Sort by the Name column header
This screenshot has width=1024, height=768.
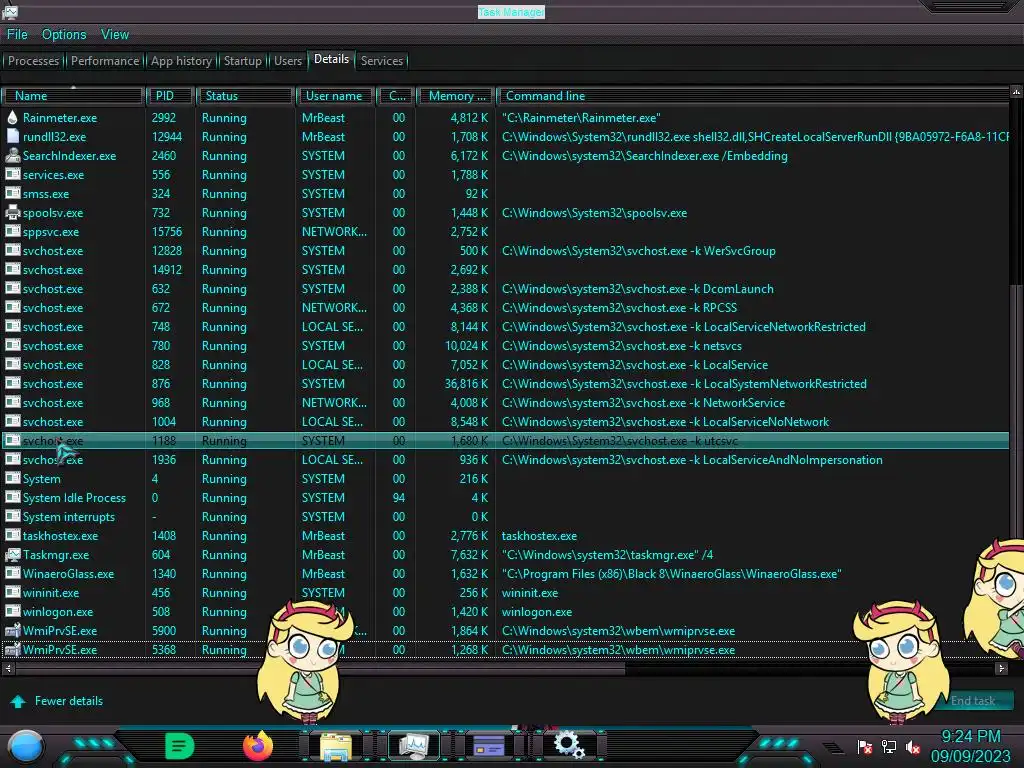(72, 96)
